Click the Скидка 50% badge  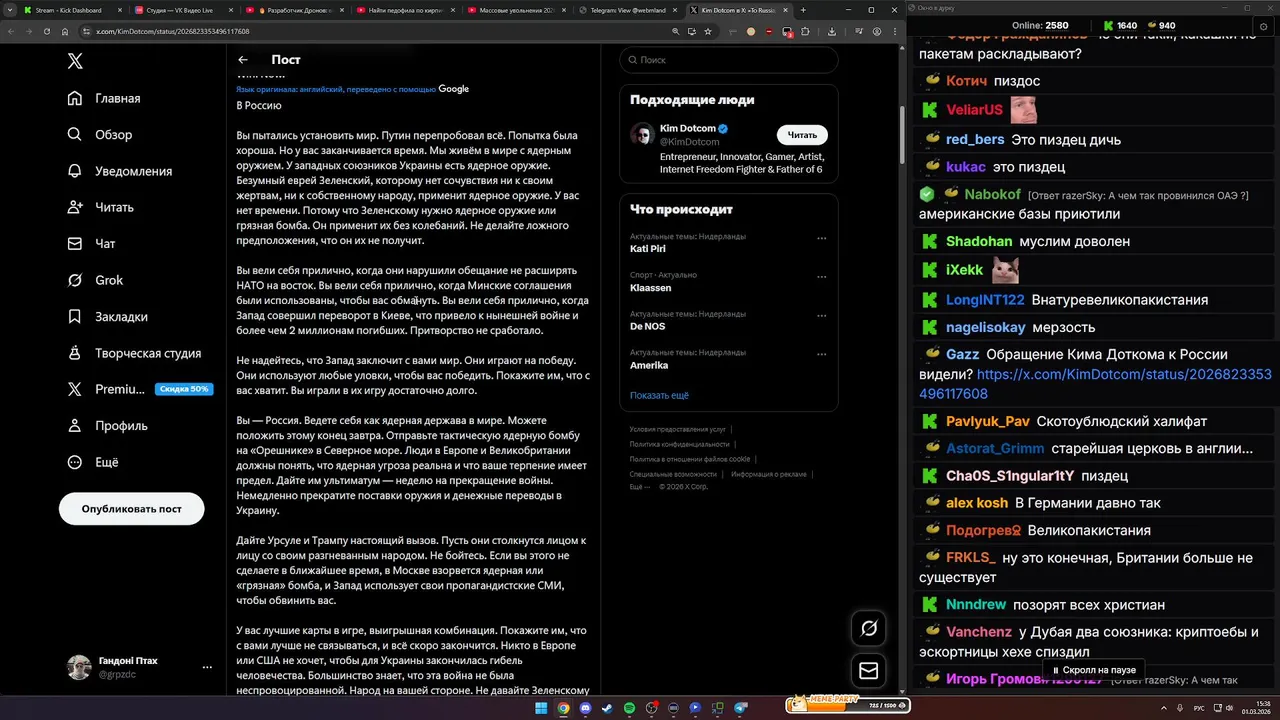[x=185, y=389]
